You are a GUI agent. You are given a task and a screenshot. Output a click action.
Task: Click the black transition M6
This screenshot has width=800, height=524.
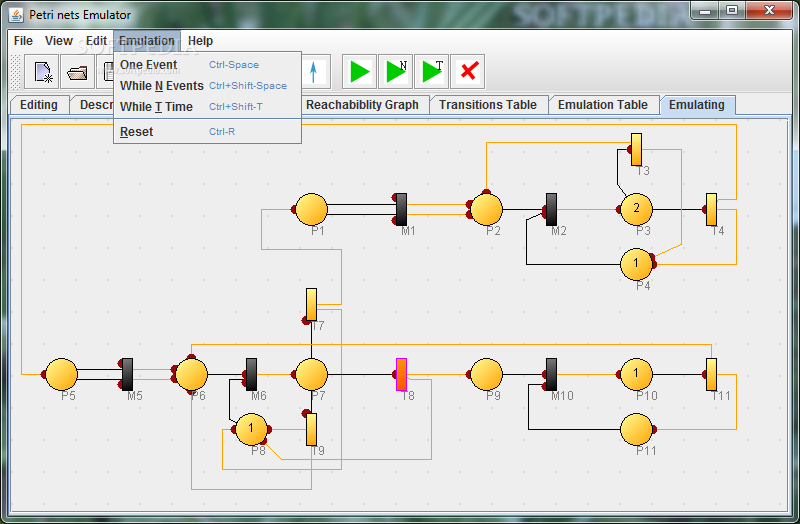(252, 375)
